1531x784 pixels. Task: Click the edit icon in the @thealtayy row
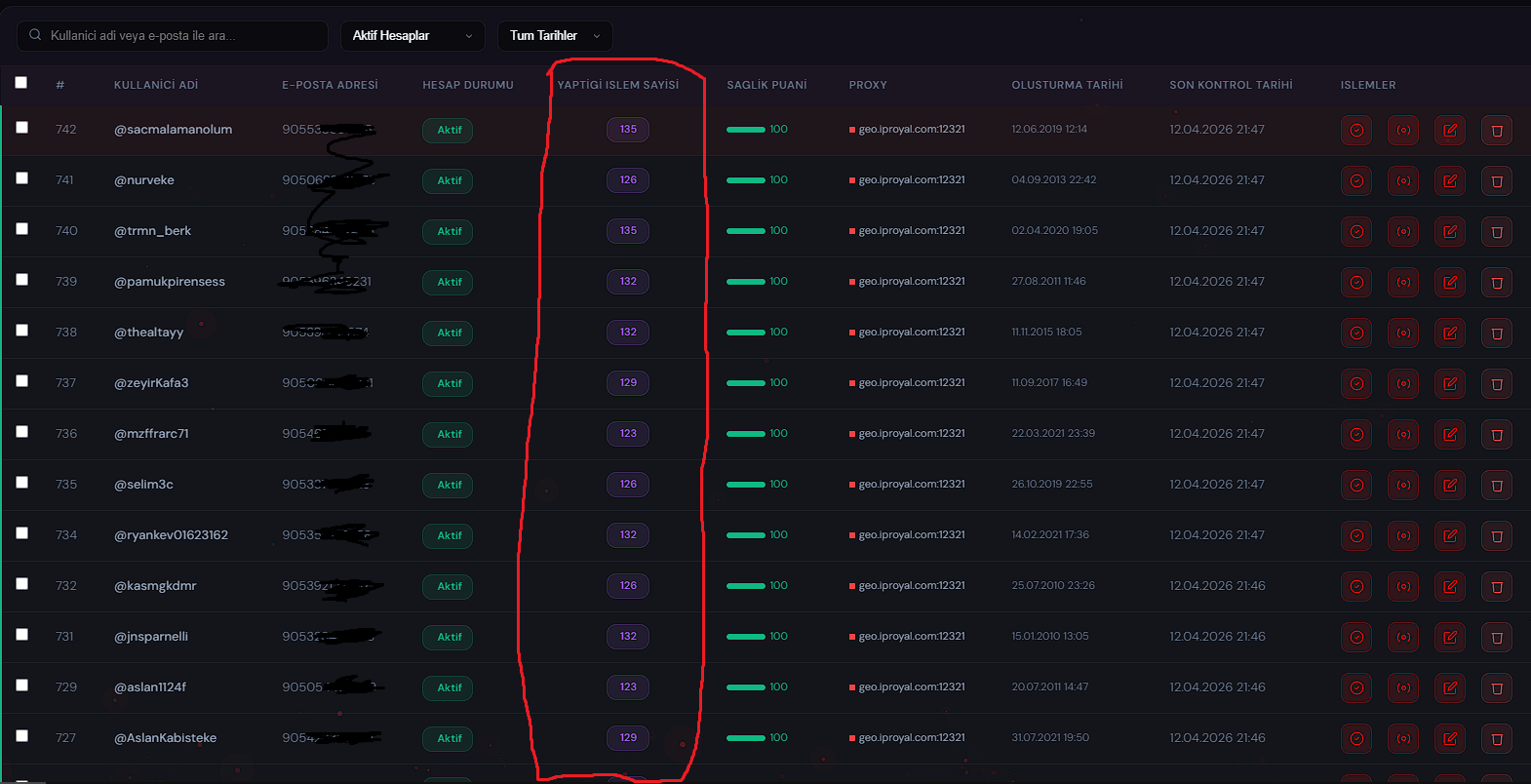1450,333
